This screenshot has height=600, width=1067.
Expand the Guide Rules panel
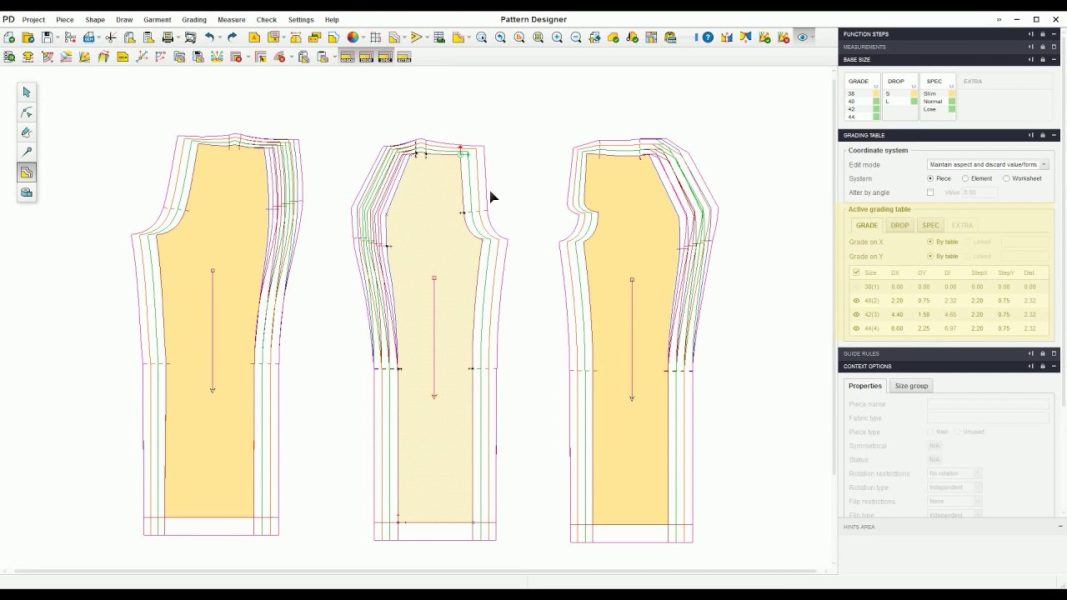coord(1054,354)
